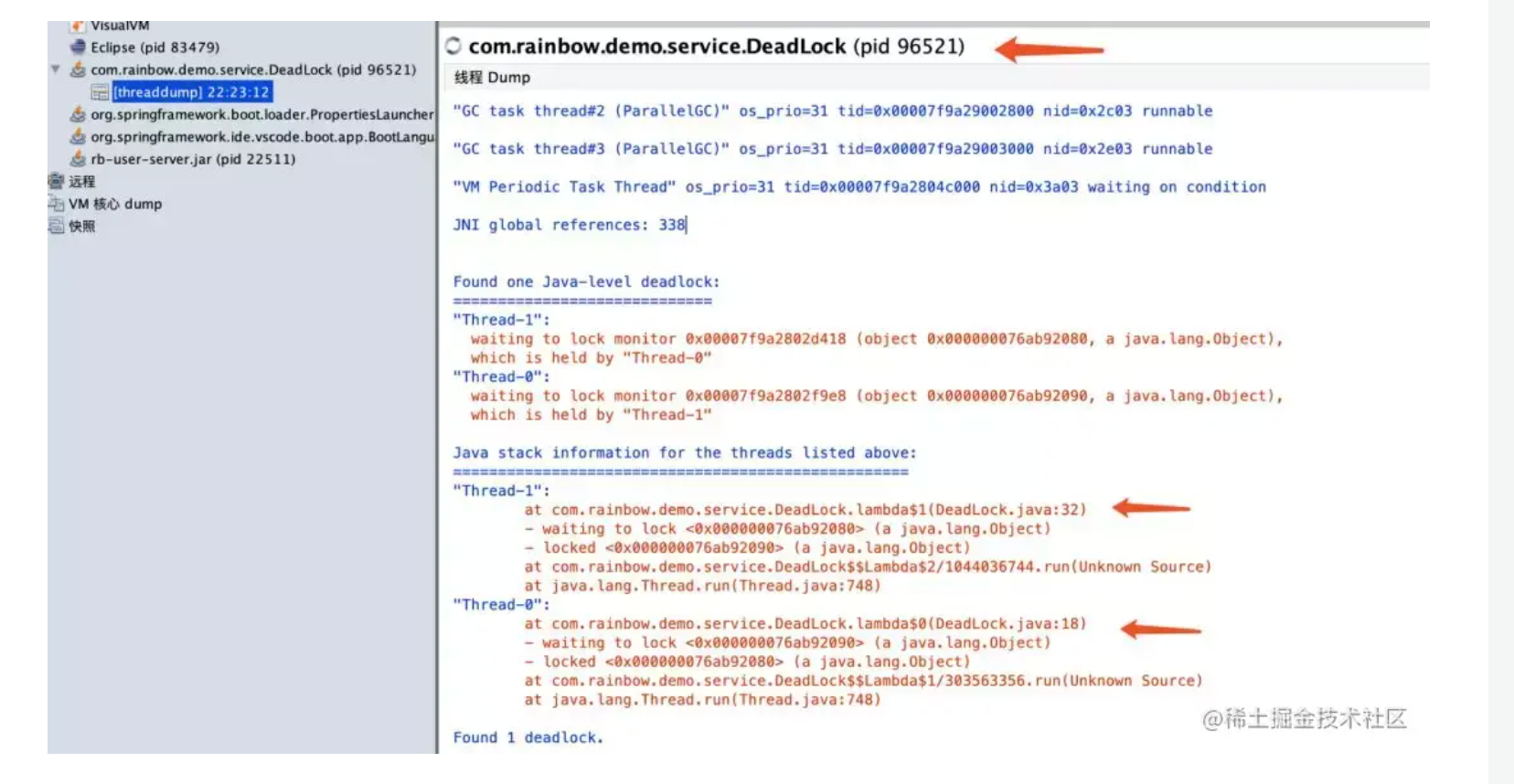Select the VM 核心 dump node
The width and height of the screenshot is (1514, 784).
(115, 204)
